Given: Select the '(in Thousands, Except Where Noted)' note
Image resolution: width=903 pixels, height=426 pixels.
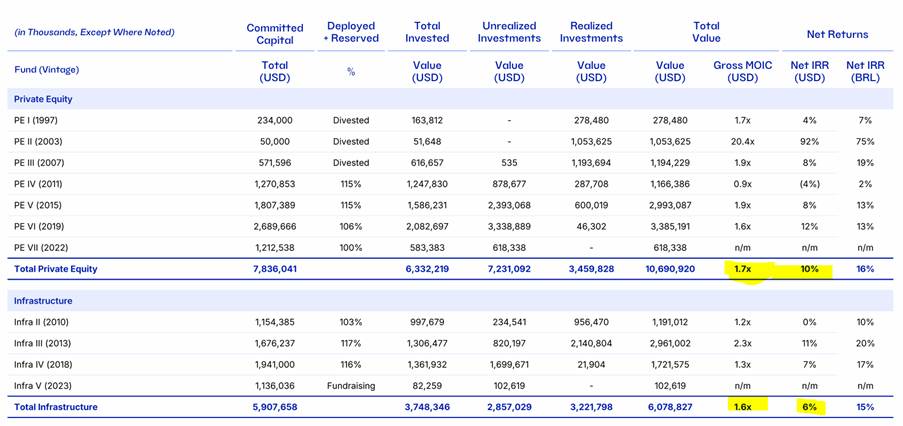Looking at the screenshot, I should (x=94, y=32).
